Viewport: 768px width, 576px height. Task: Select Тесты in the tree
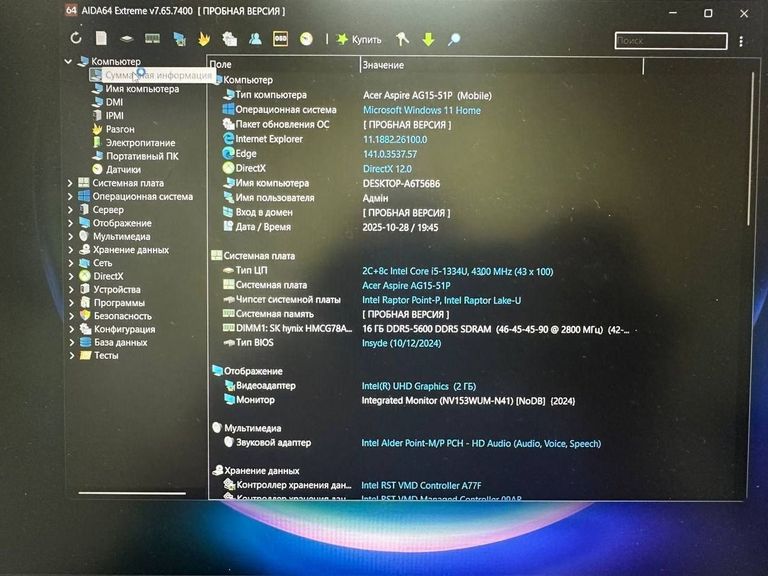click(x=99, y=356)
